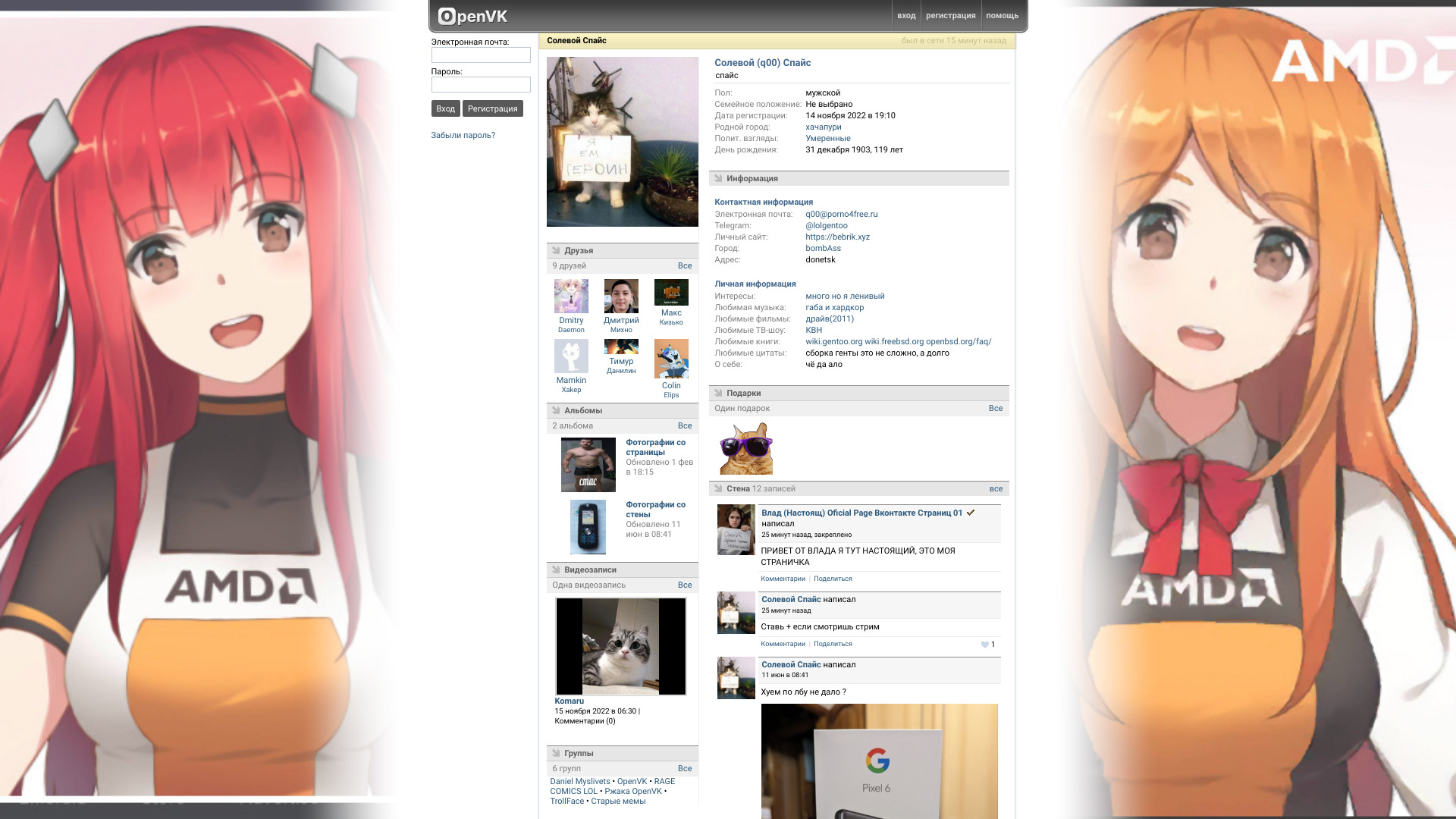Like the 'Ставь + если смотришь стрим' post
This screenshot has width=1456, height=819.
click(x=985, y=645)
